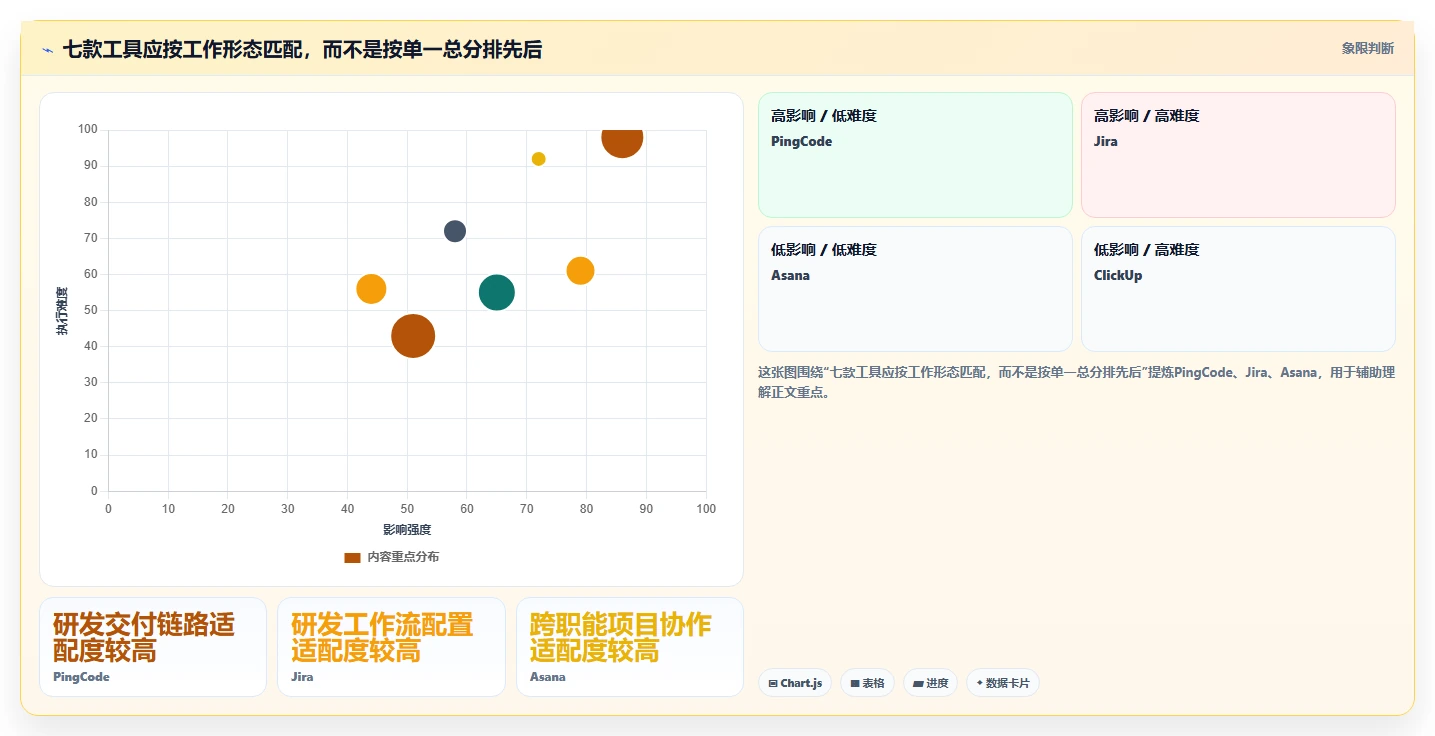1435x736 pixels.
Task: Click Asana label under third stat card
Action: pyautogui.click(x=547, y=677)
